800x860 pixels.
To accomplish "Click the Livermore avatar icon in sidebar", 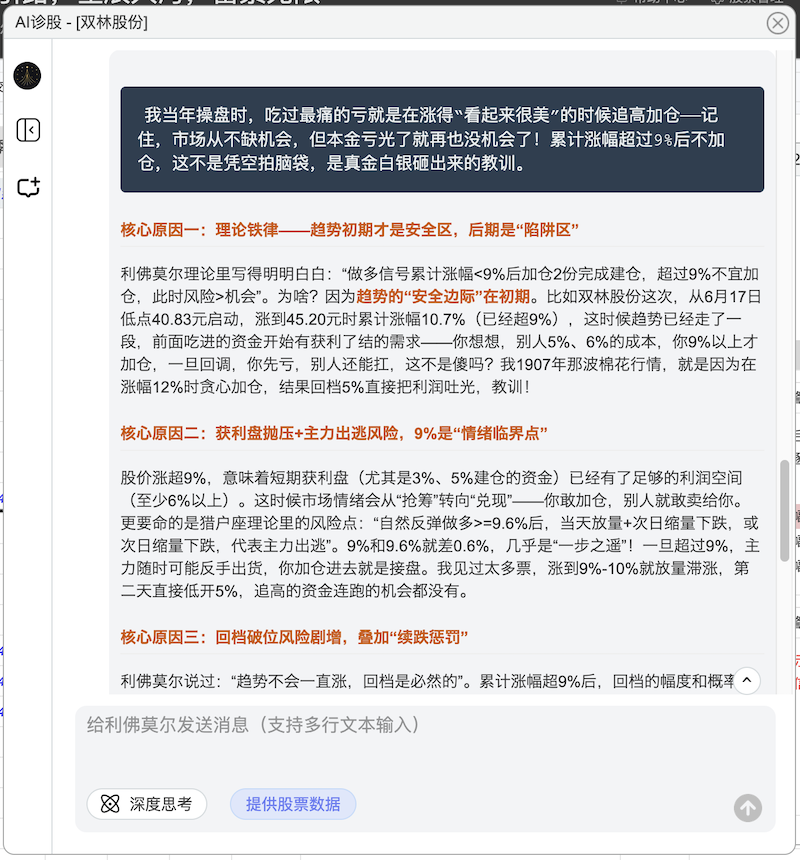I will click(28, 76).
